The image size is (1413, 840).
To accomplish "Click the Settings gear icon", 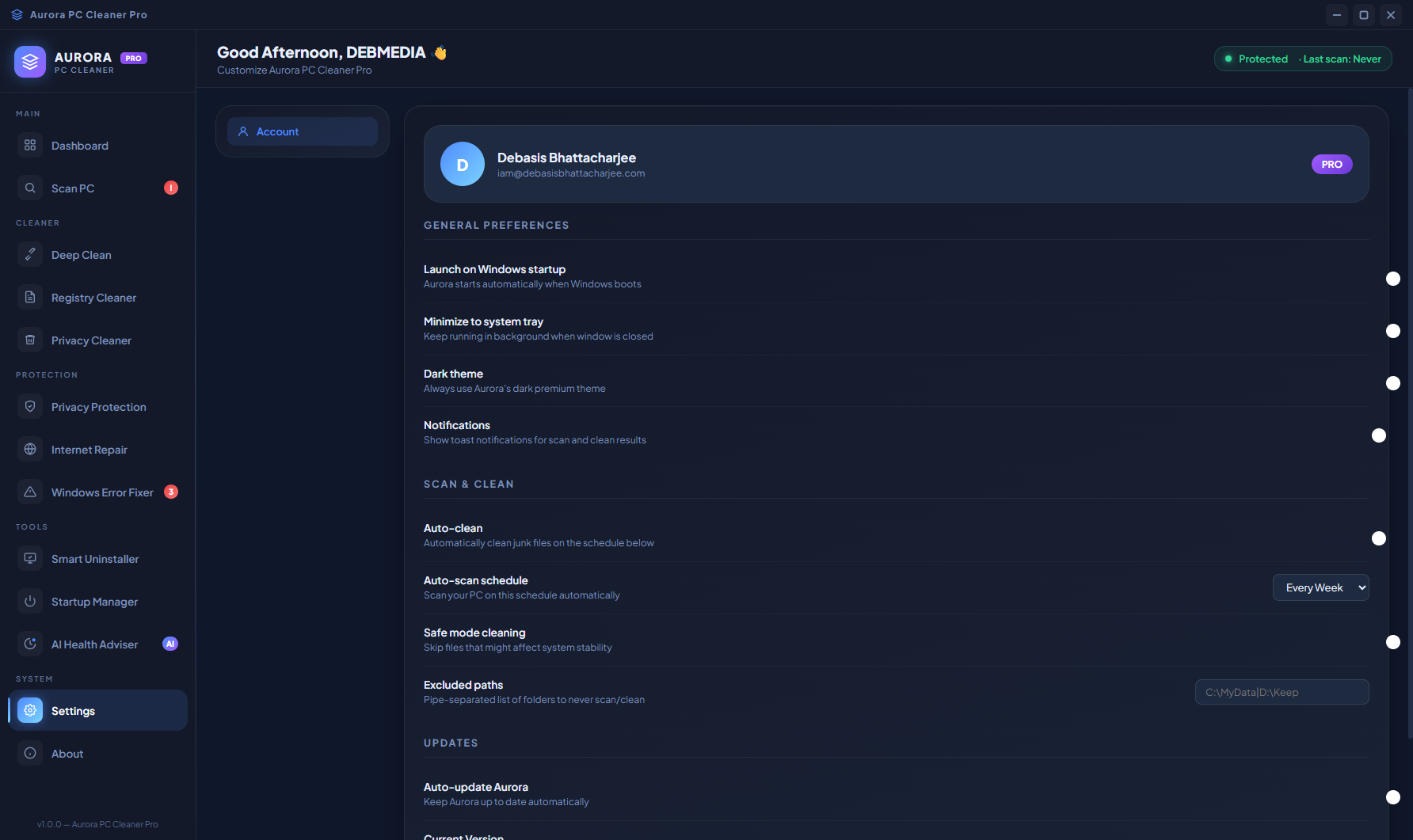I will [x=30, y=710].
